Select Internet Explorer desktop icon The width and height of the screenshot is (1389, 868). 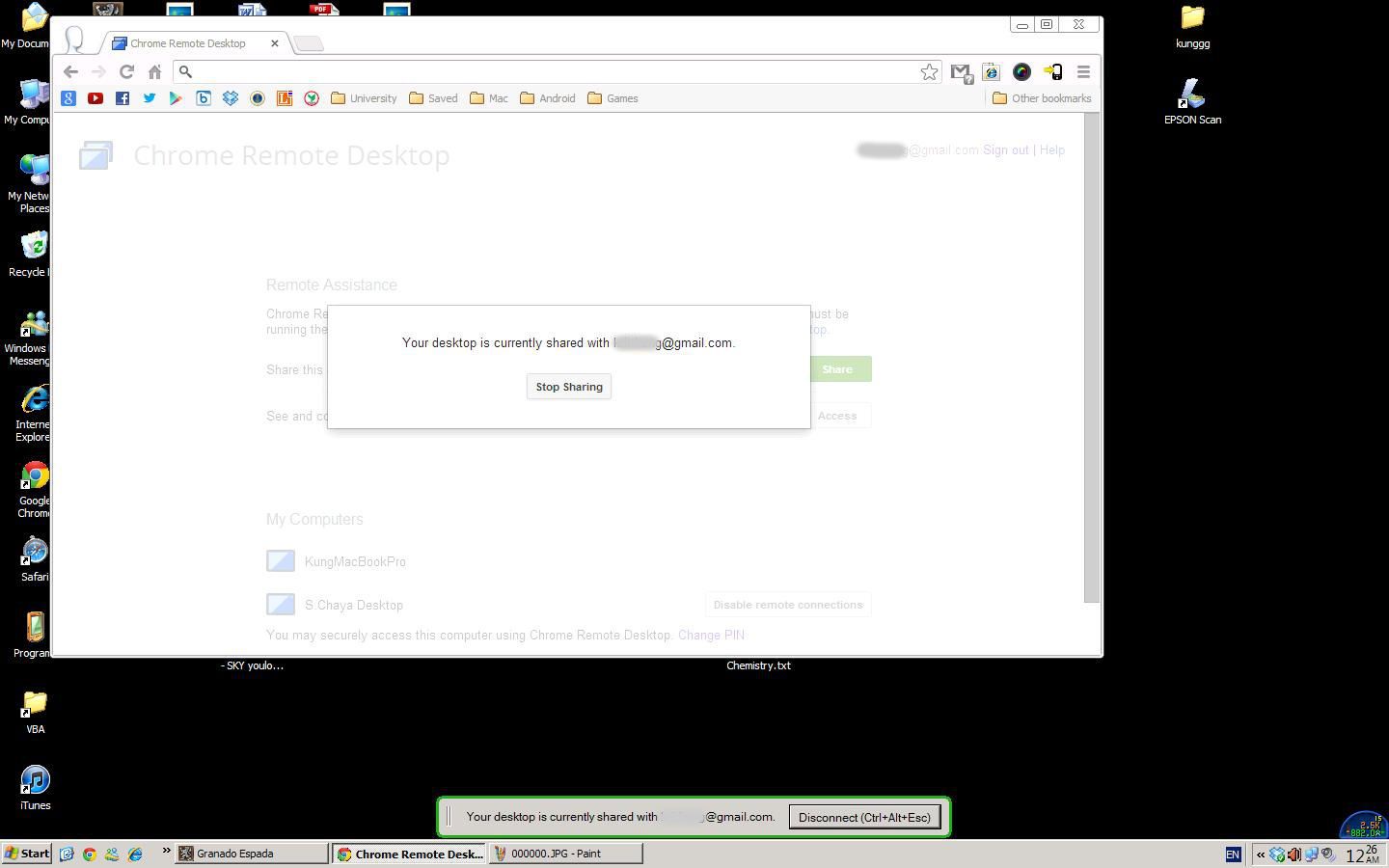pyautogui.click(x=35, y=414)
